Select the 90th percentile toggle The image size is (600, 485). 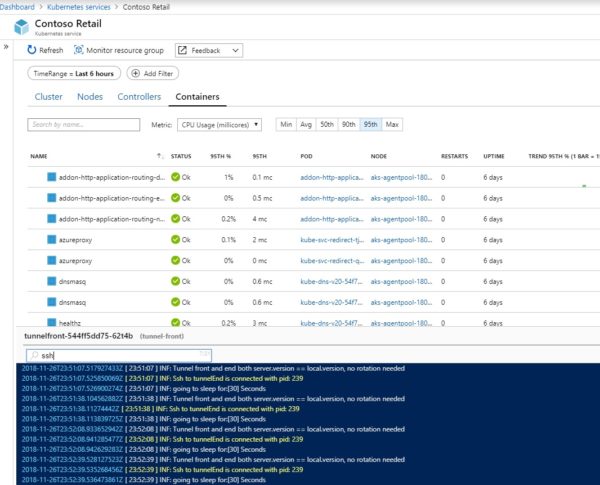[x=349, y=124]
